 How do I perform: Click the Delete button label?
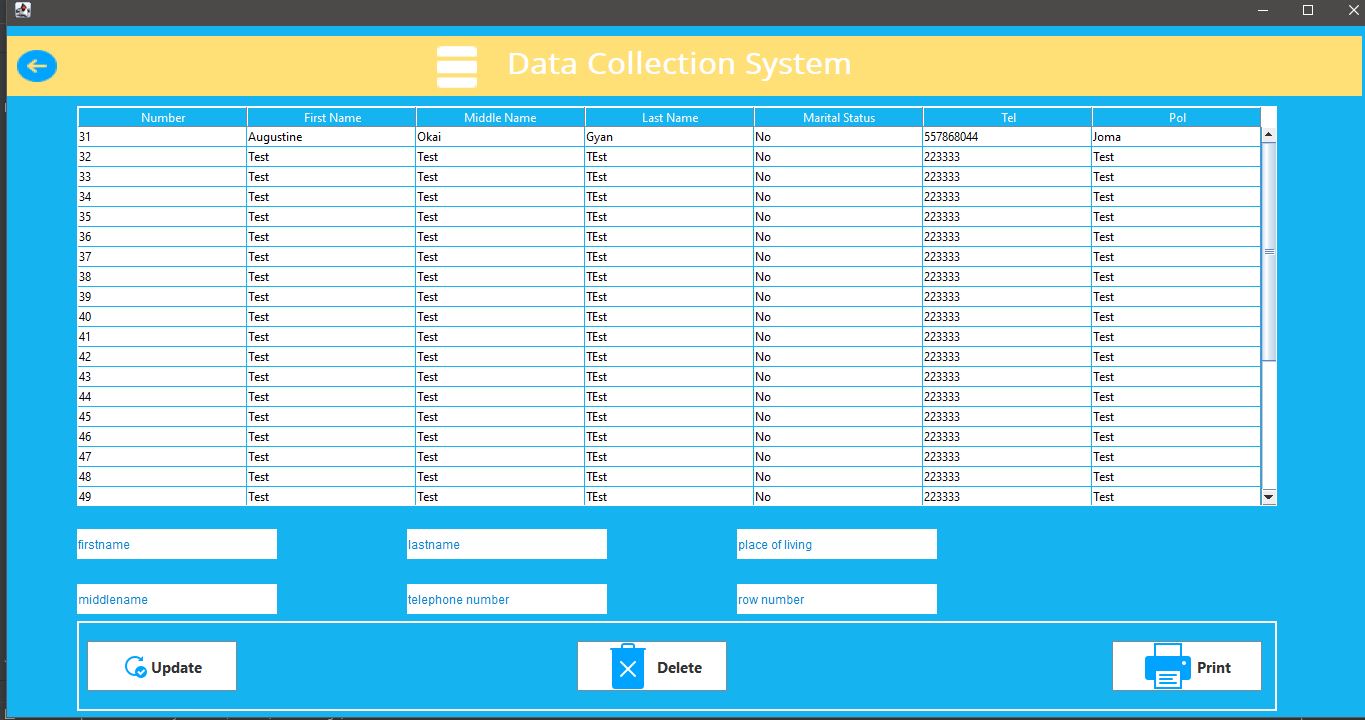pyautogui.click(x=679, y=668)
